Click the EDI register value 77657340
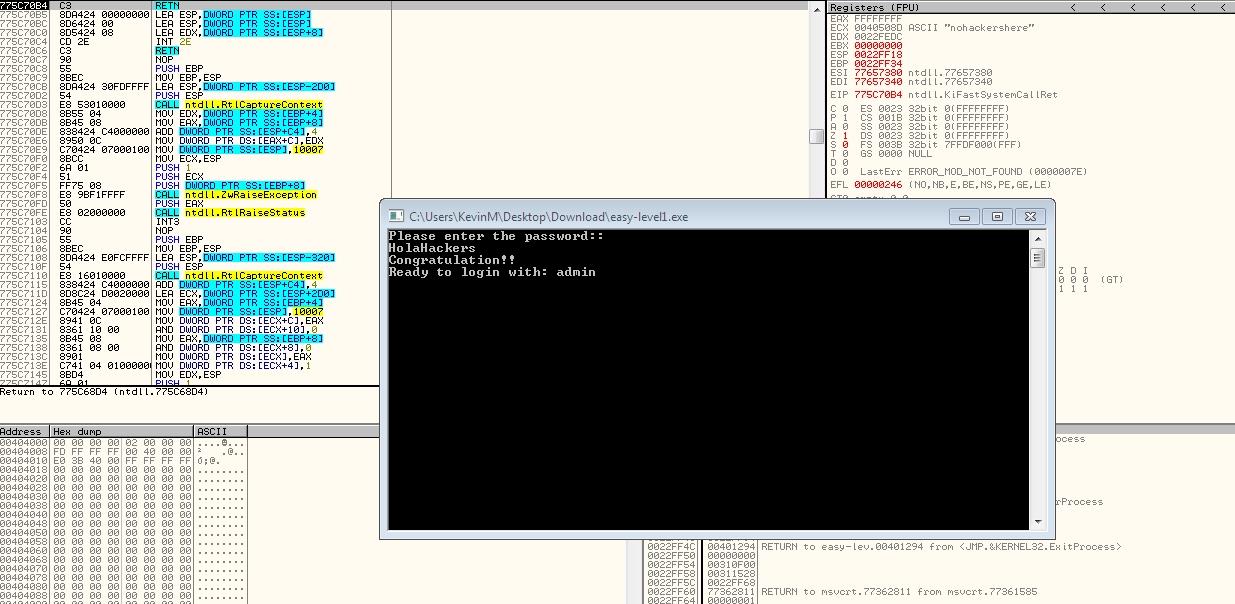This screenshot has height=604, width=1235. point(878,81)
